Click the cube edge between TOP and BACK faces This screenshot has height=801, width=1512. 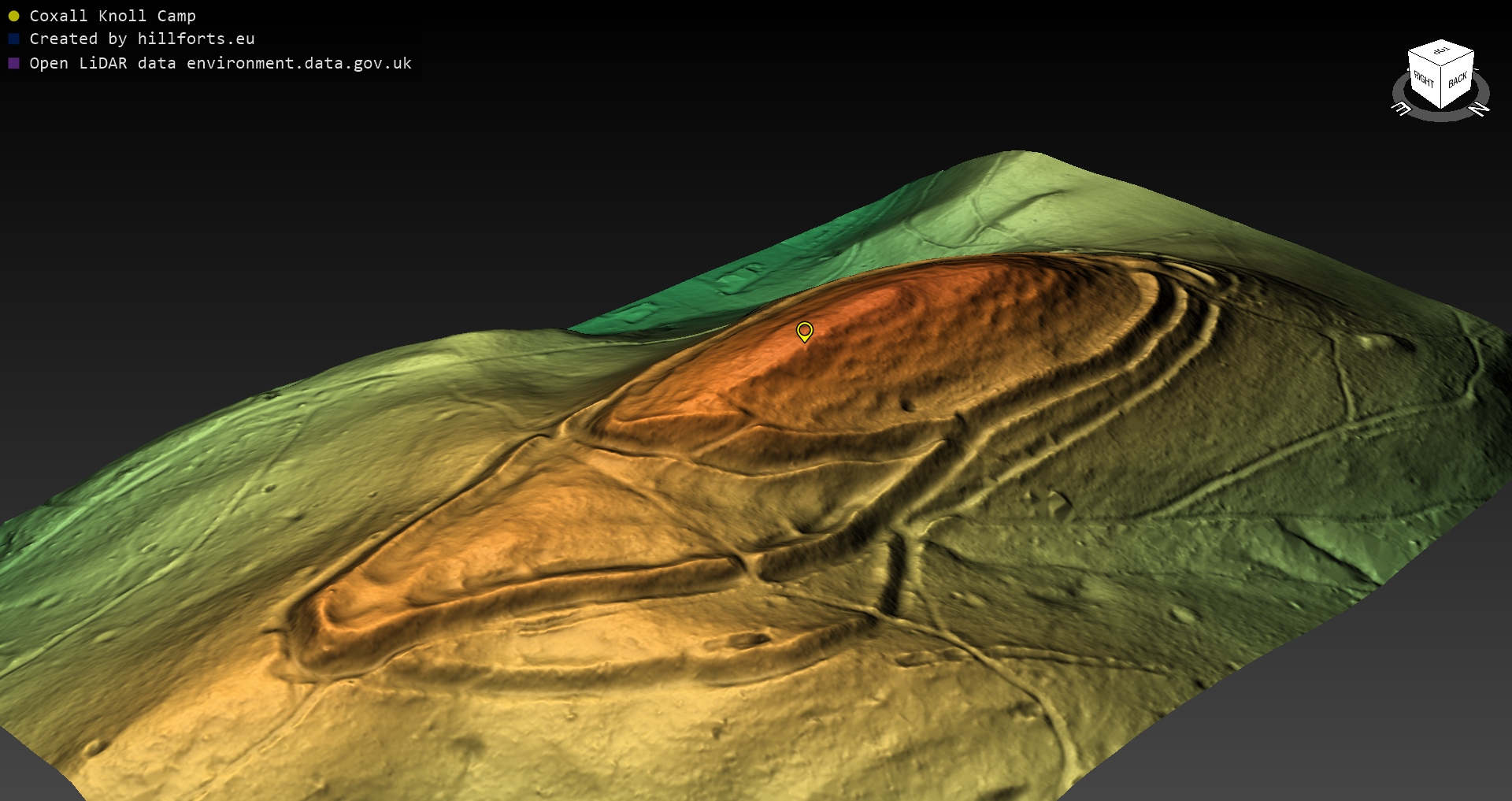pos(1458,59)
